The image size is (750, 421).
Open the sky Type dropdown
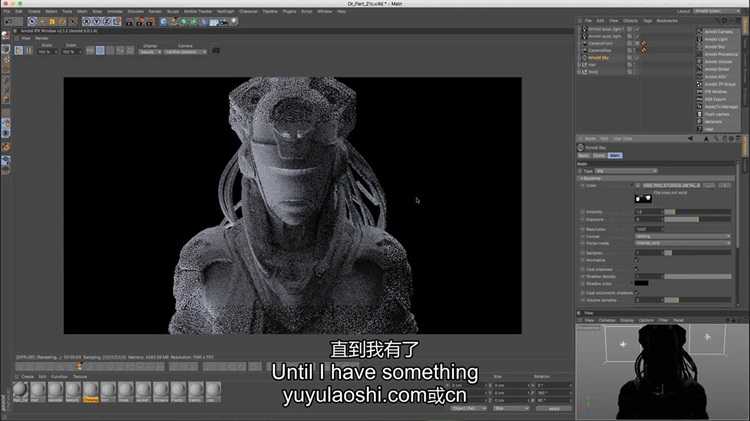[x=626, y=171]
